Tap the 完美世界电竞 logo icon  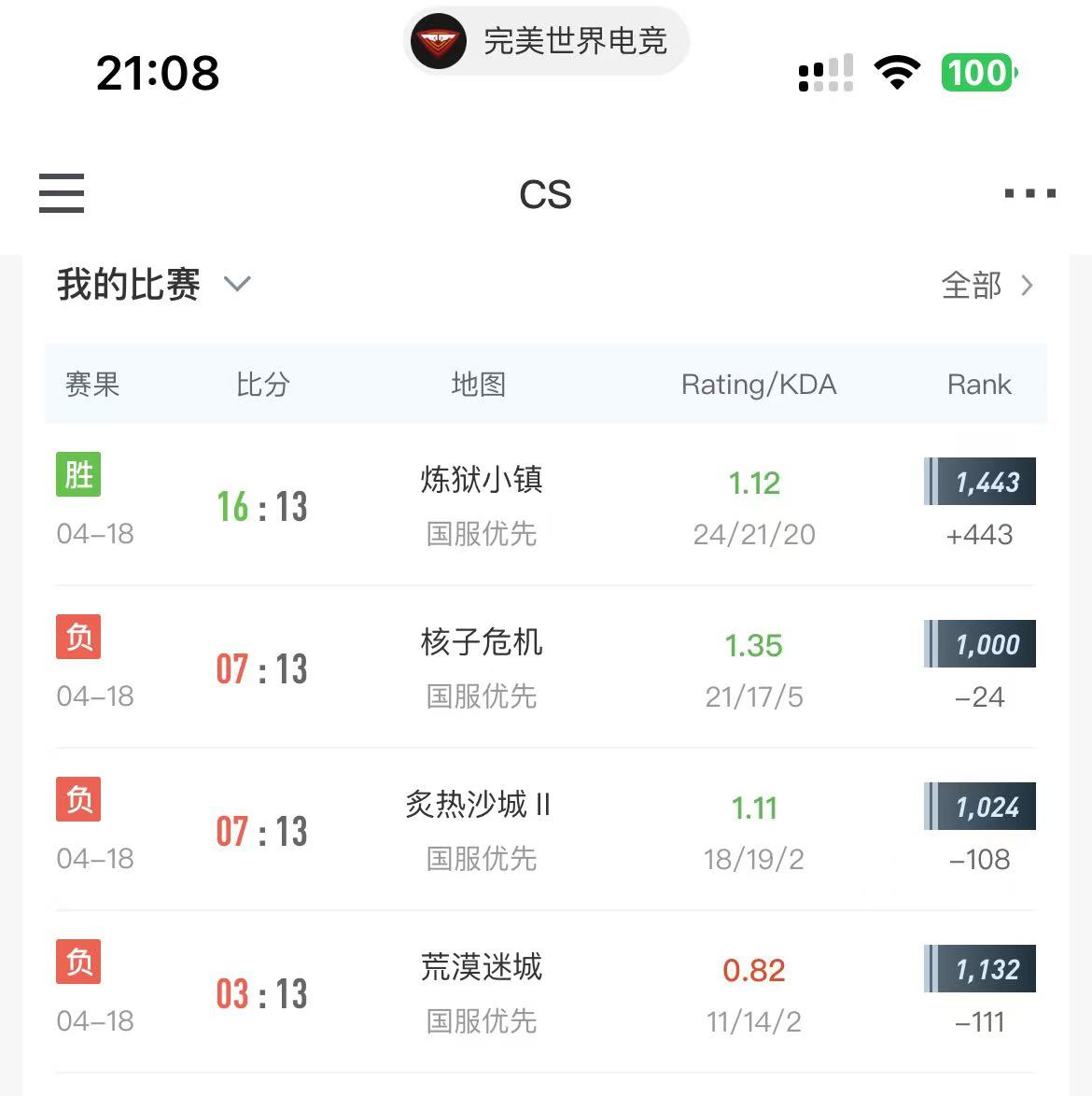[x=439, y=42]
